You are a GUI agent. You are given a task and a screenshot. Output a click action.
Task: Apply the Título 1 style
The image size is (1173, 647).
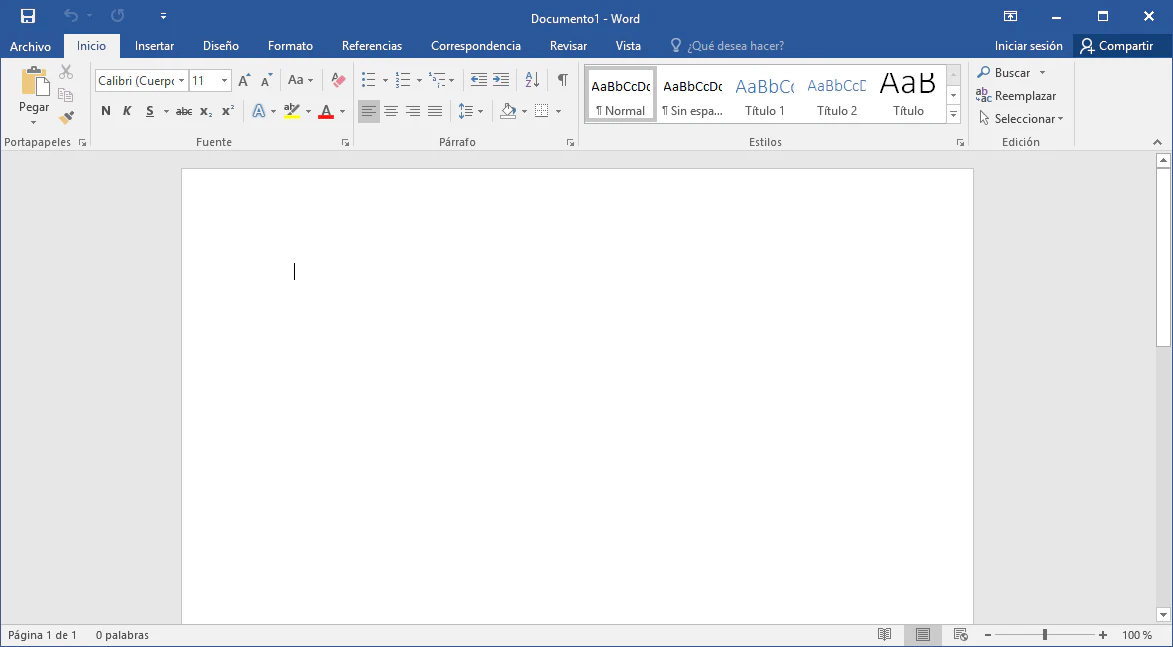[765, 96]
